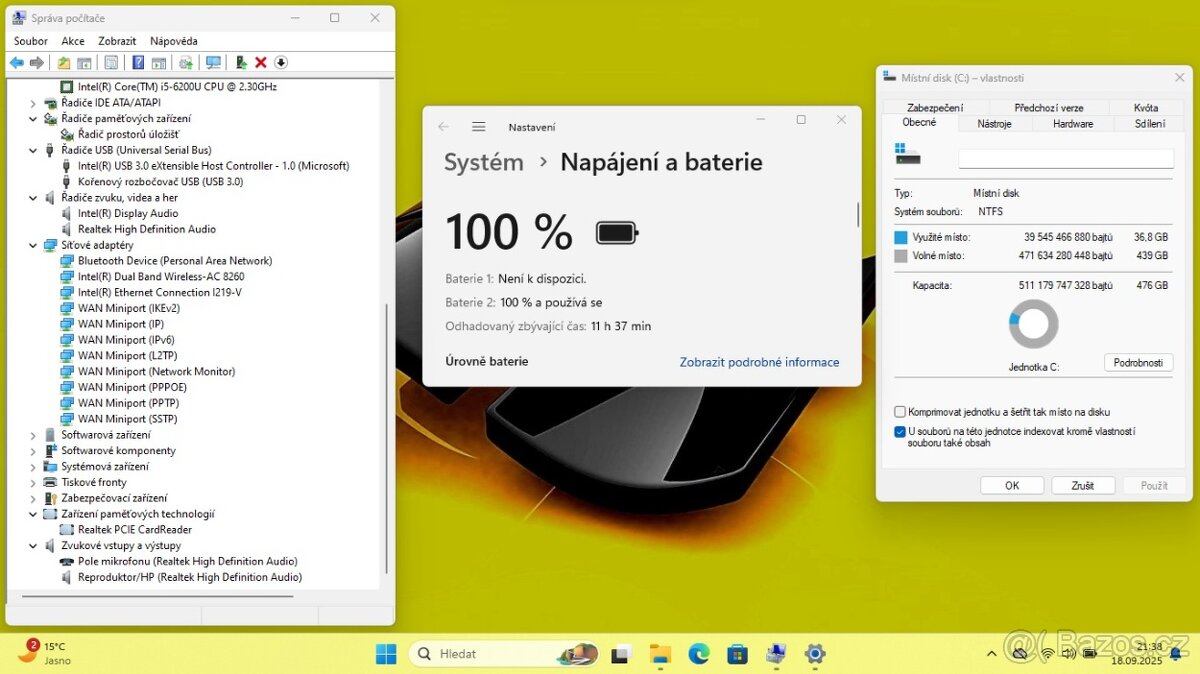This screenshot has width=1200, height=674.
Task: Navigate back with the blue arrow icon
Action: click(x=16, y=62)
